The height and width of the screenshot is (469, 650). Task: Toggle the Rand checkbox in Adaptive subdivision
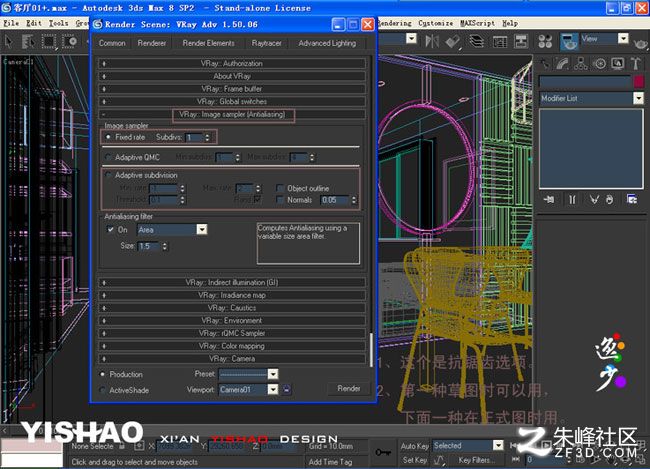pyautogui.click(x=257, y=199)
